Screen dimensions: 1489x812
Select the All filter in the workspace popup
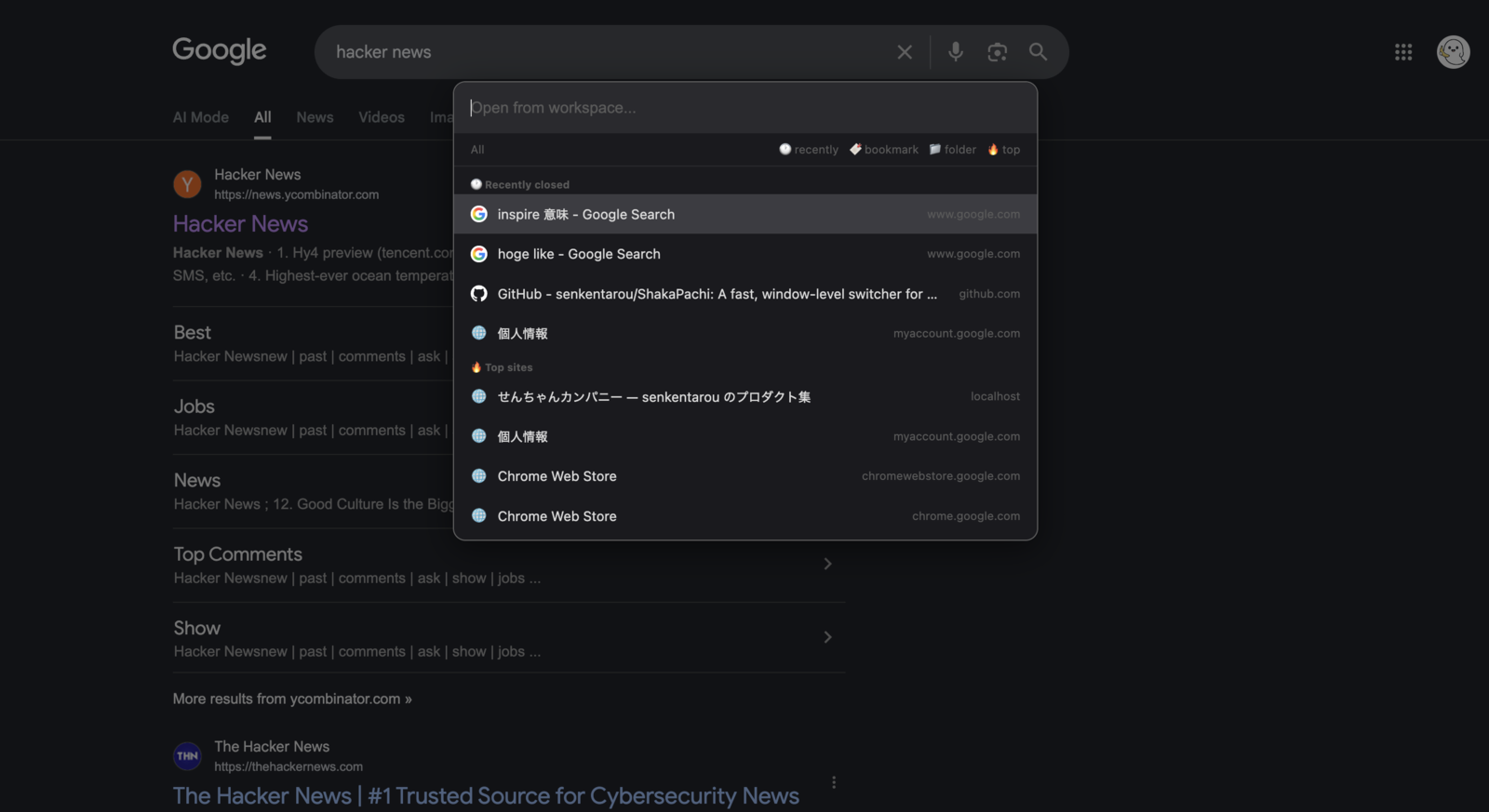(477, 150)
